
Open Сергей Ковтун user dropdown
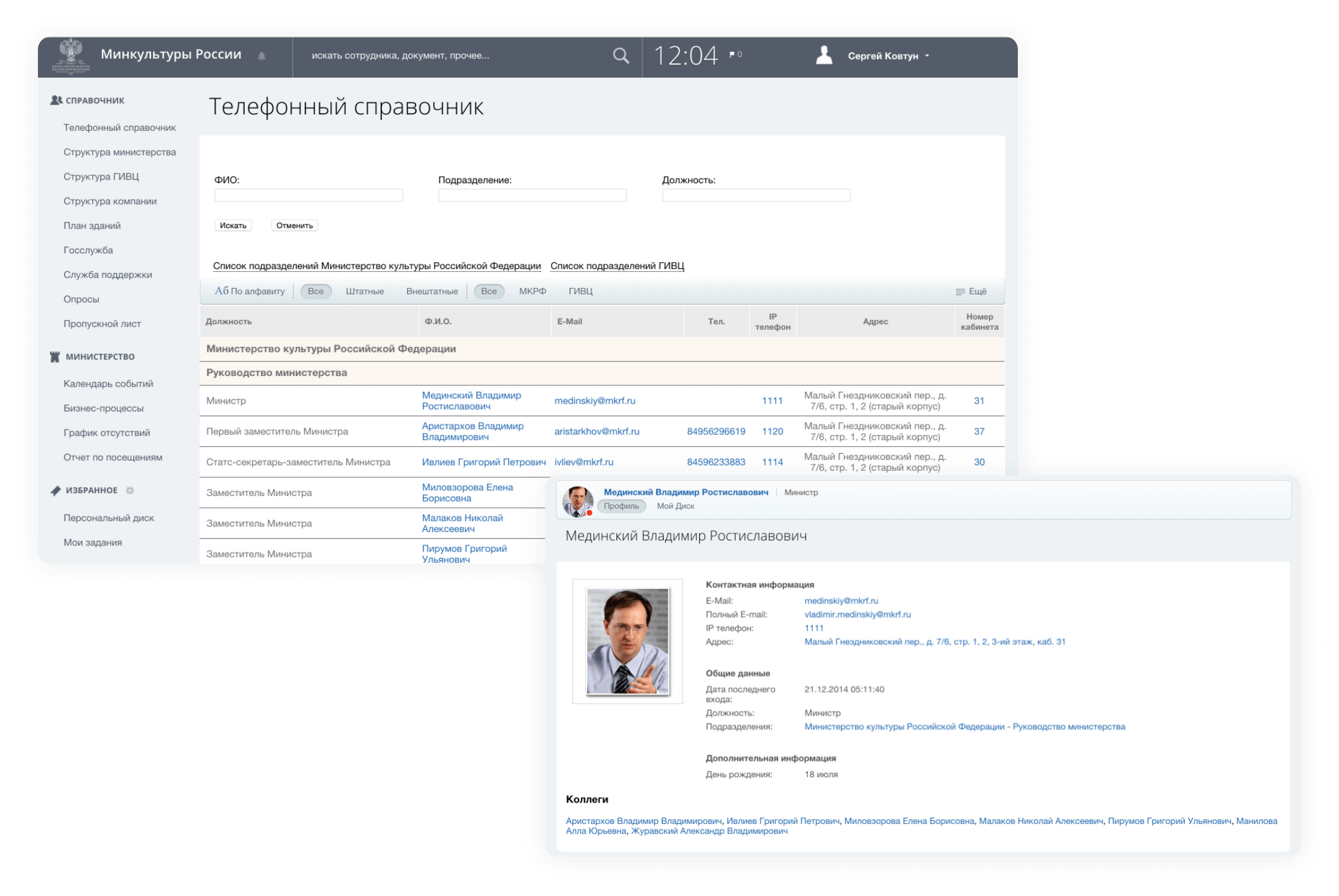(888, 56)
